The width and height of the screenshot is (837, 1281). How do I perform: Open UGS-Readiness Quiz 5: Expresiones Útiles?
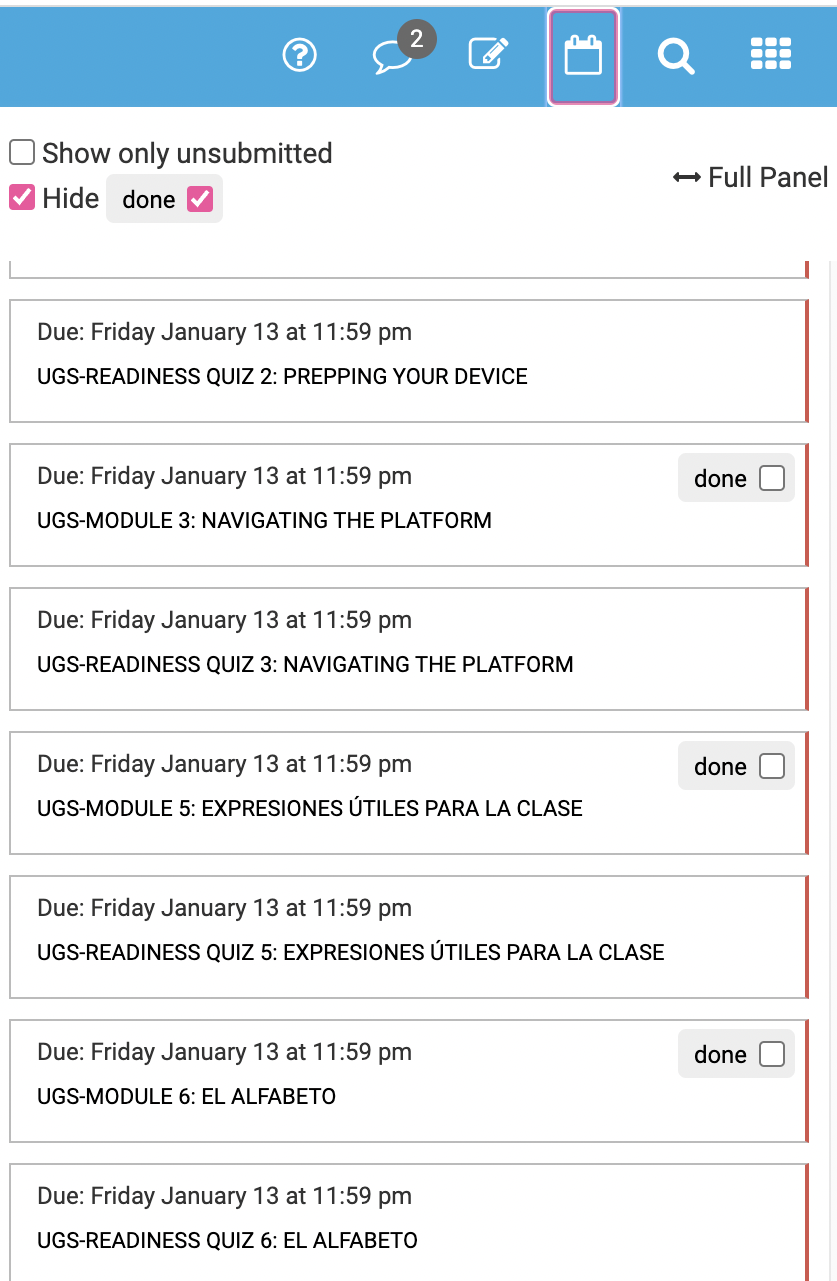pos(351,953)
